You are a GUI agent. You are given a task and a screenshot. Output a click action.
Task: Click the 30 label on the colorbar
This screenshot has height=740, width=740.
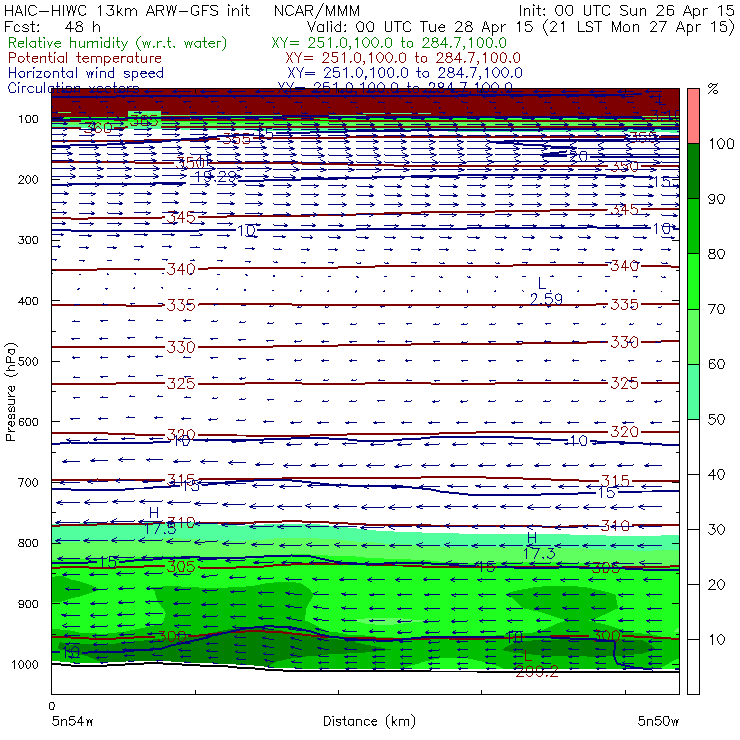pos(716,530)
